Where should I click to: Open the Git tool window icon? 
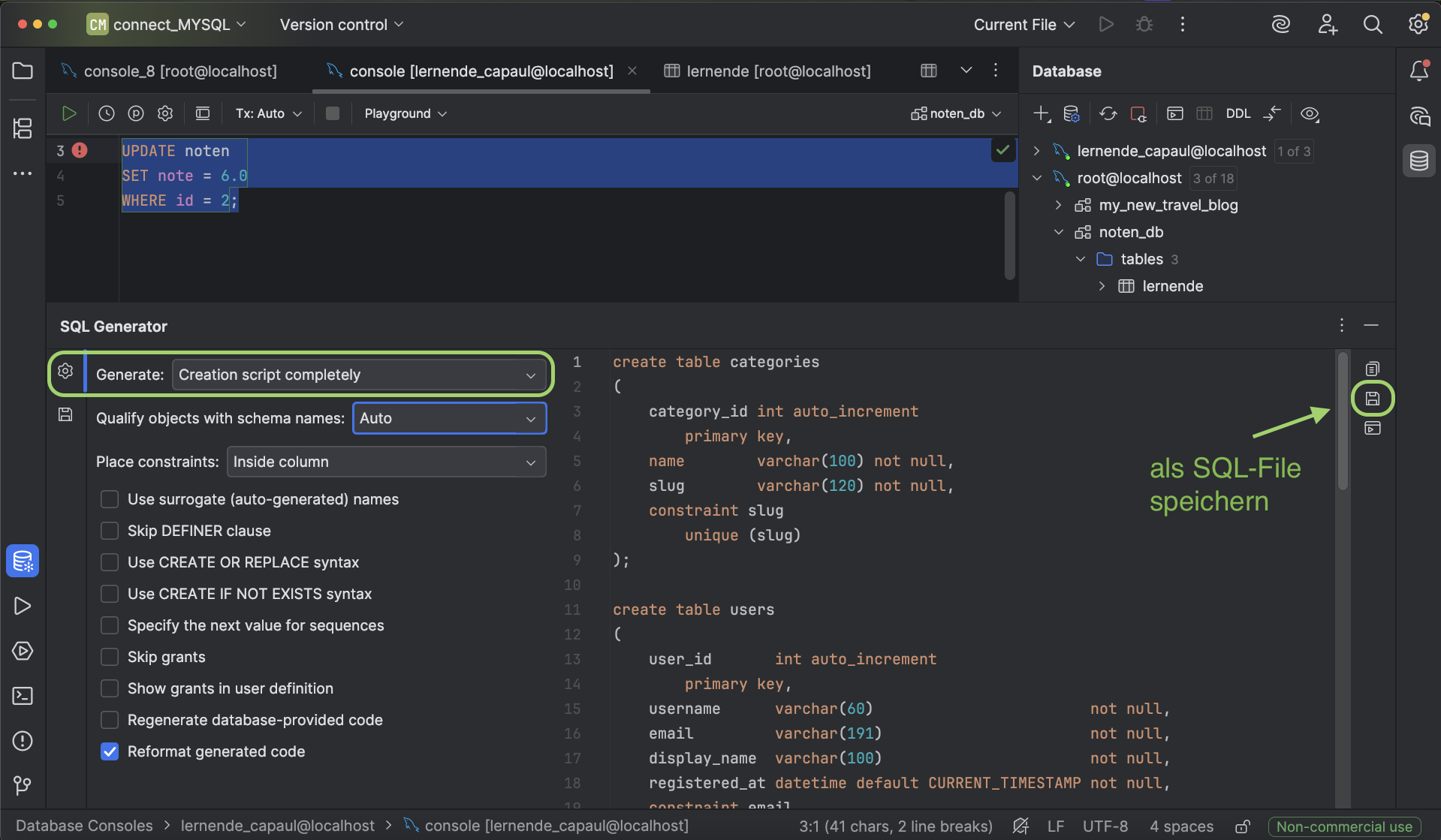click(x=23, y=785)
